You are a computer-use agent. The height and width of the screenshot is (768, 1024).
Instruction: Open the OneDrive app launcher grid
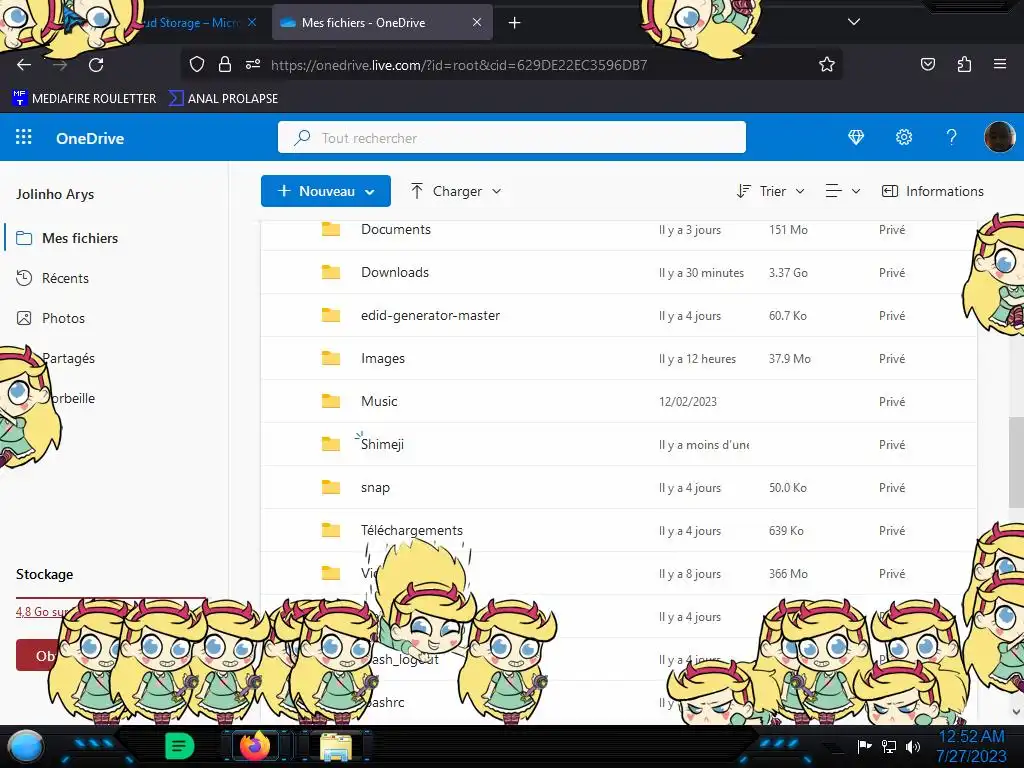click(x=24, y=137)
